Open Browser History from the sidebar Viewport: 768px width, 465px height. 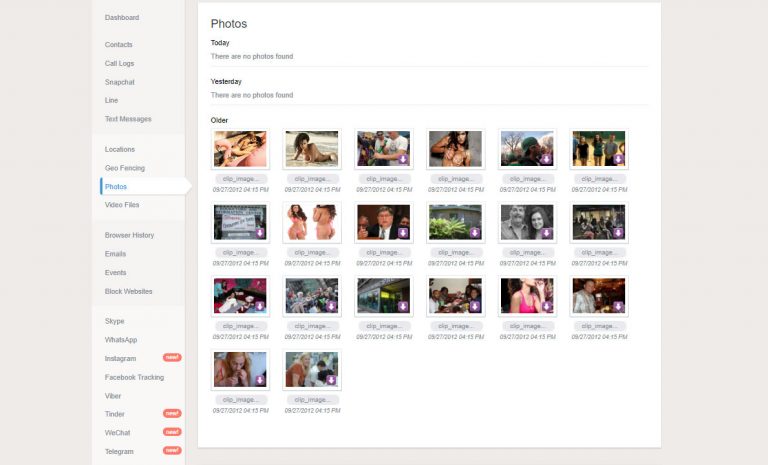(129, 235)
